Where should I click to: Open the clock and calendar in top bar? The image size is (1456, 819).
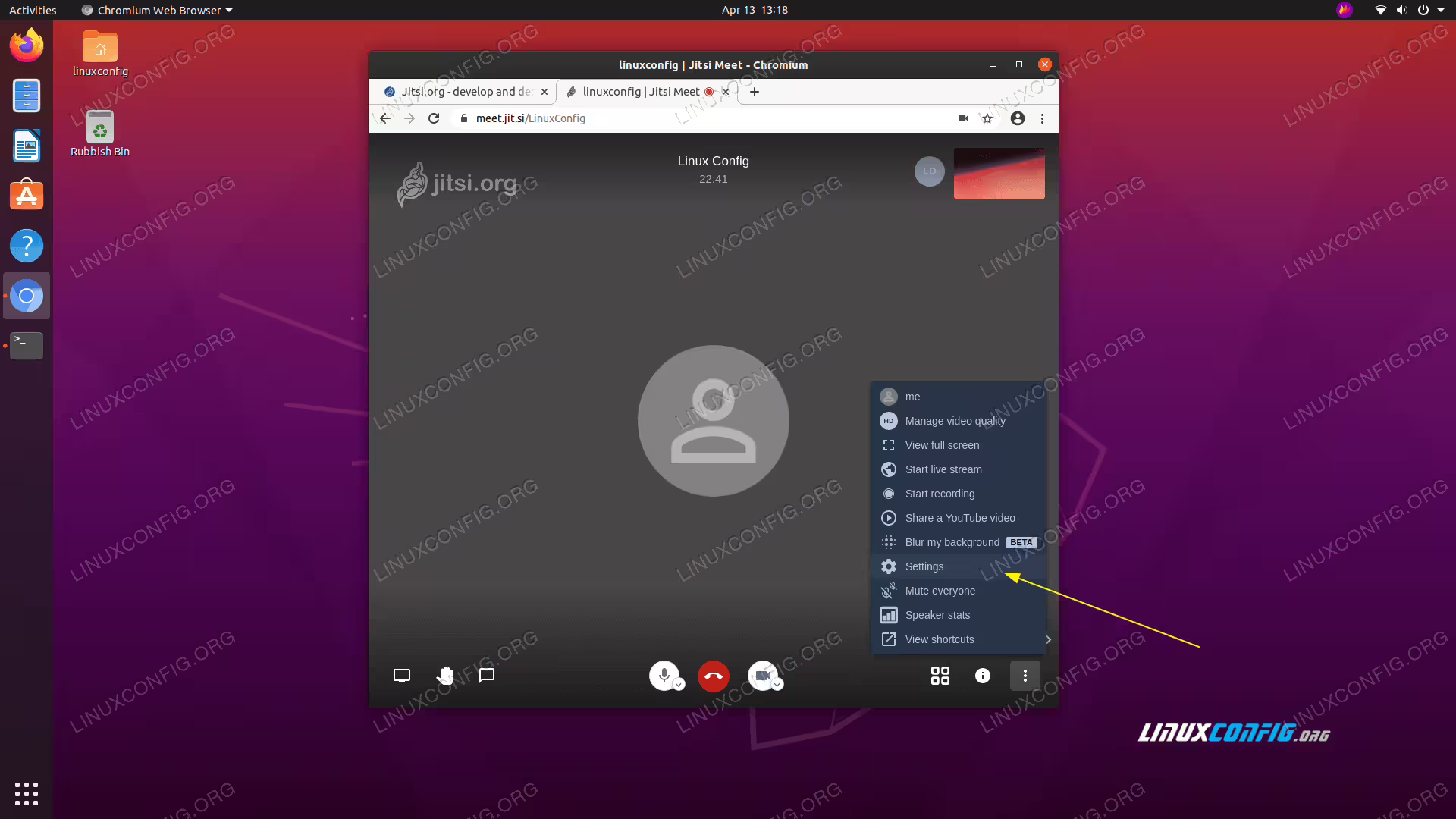click(x=755, y=10)
